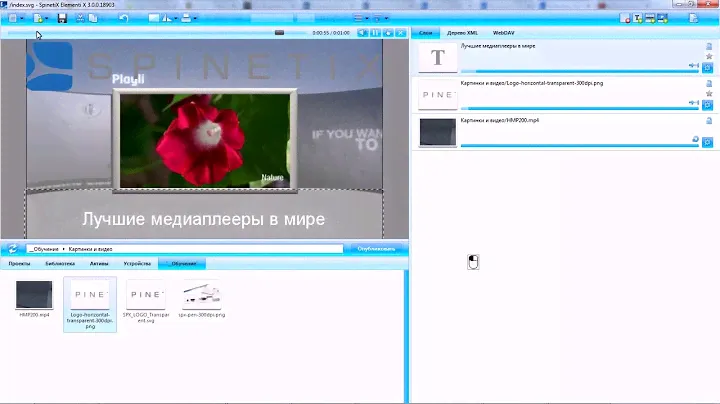Switch to the Дерево XML tab
The height and width of the screenshot is (404, 720).
[x=461, y=33]
